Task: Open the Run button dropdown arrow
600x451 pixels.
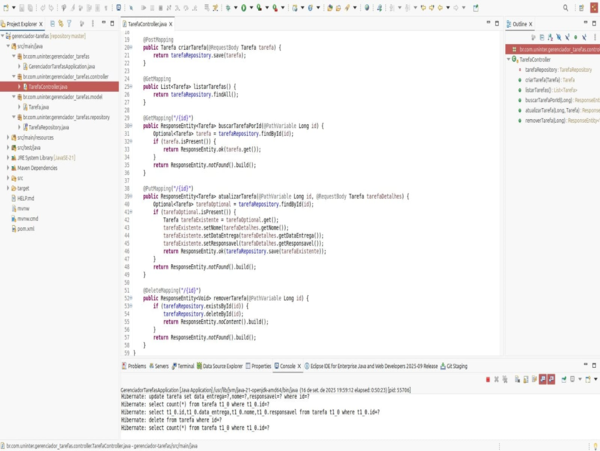Action: [252, 7]
